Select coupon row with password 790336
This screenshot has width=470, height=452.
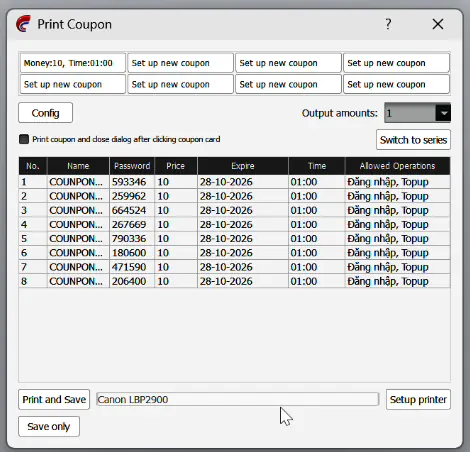234,239
